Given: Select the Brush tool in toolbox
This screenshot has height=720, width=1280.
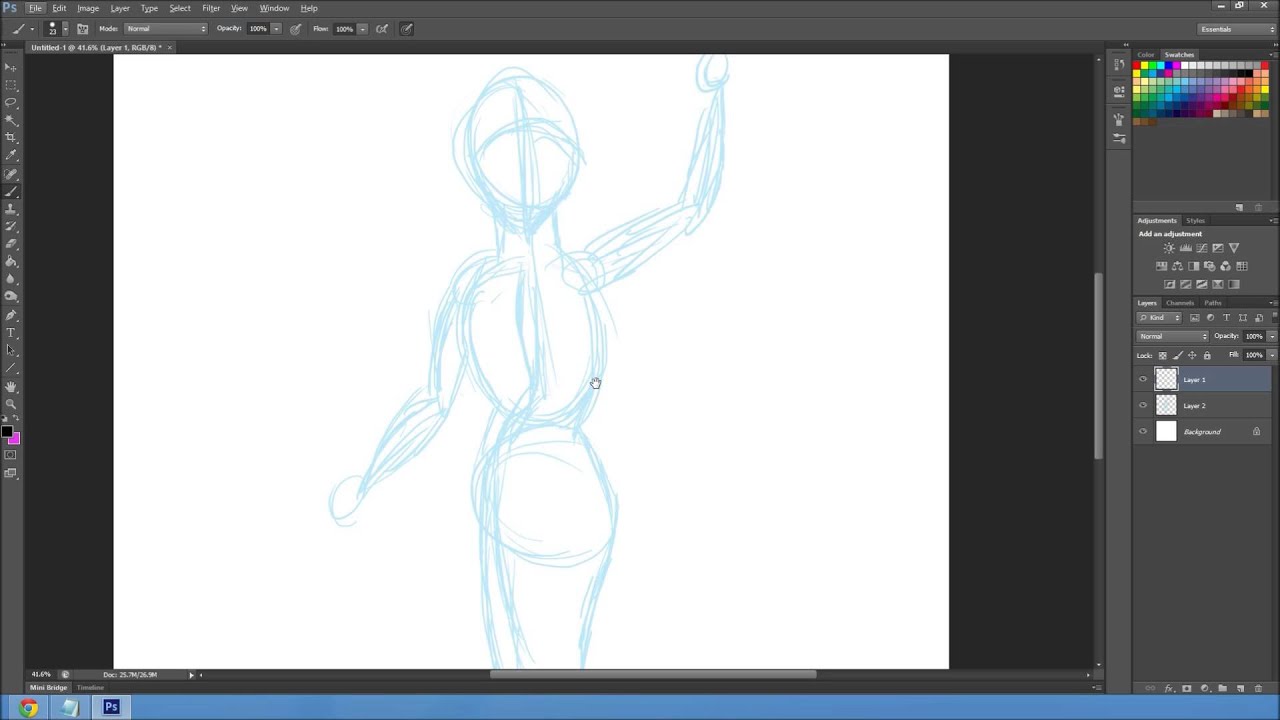Looking at the screenshot, I should pyautogui.click(x=11, y=192).
